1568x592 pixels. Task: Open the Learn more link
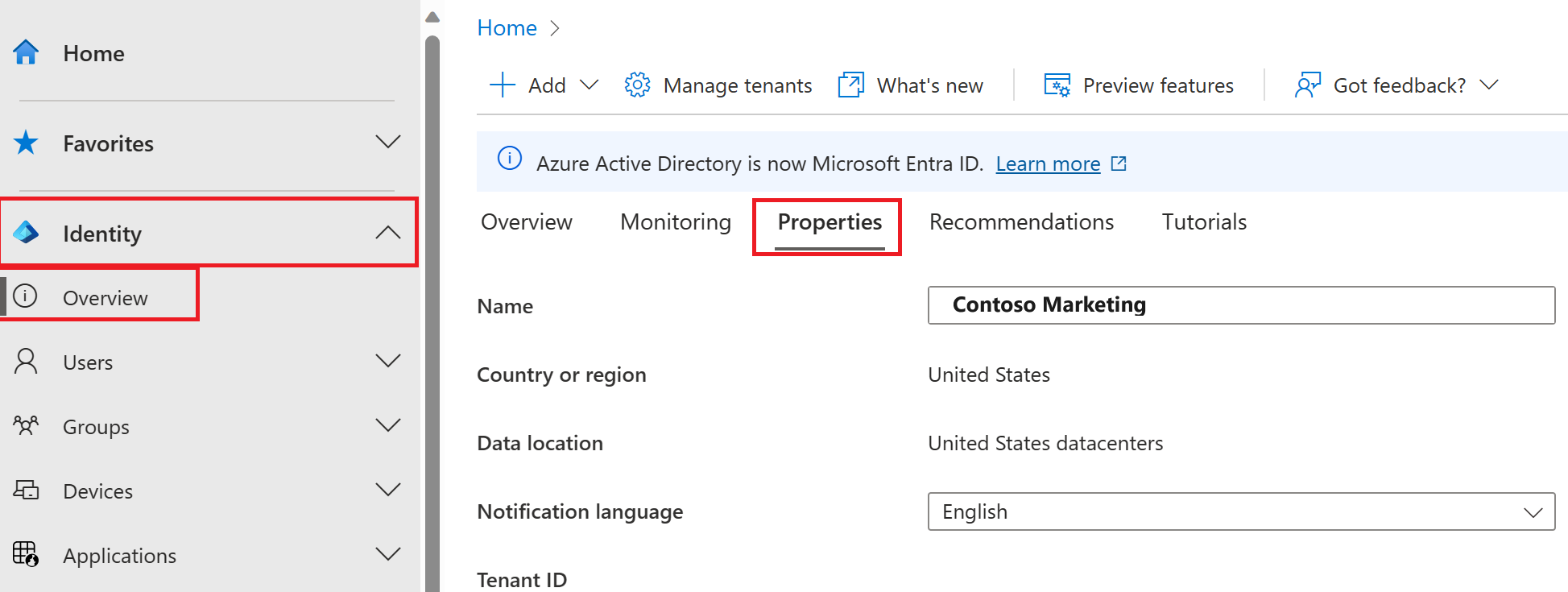(x=1048, y=164)
